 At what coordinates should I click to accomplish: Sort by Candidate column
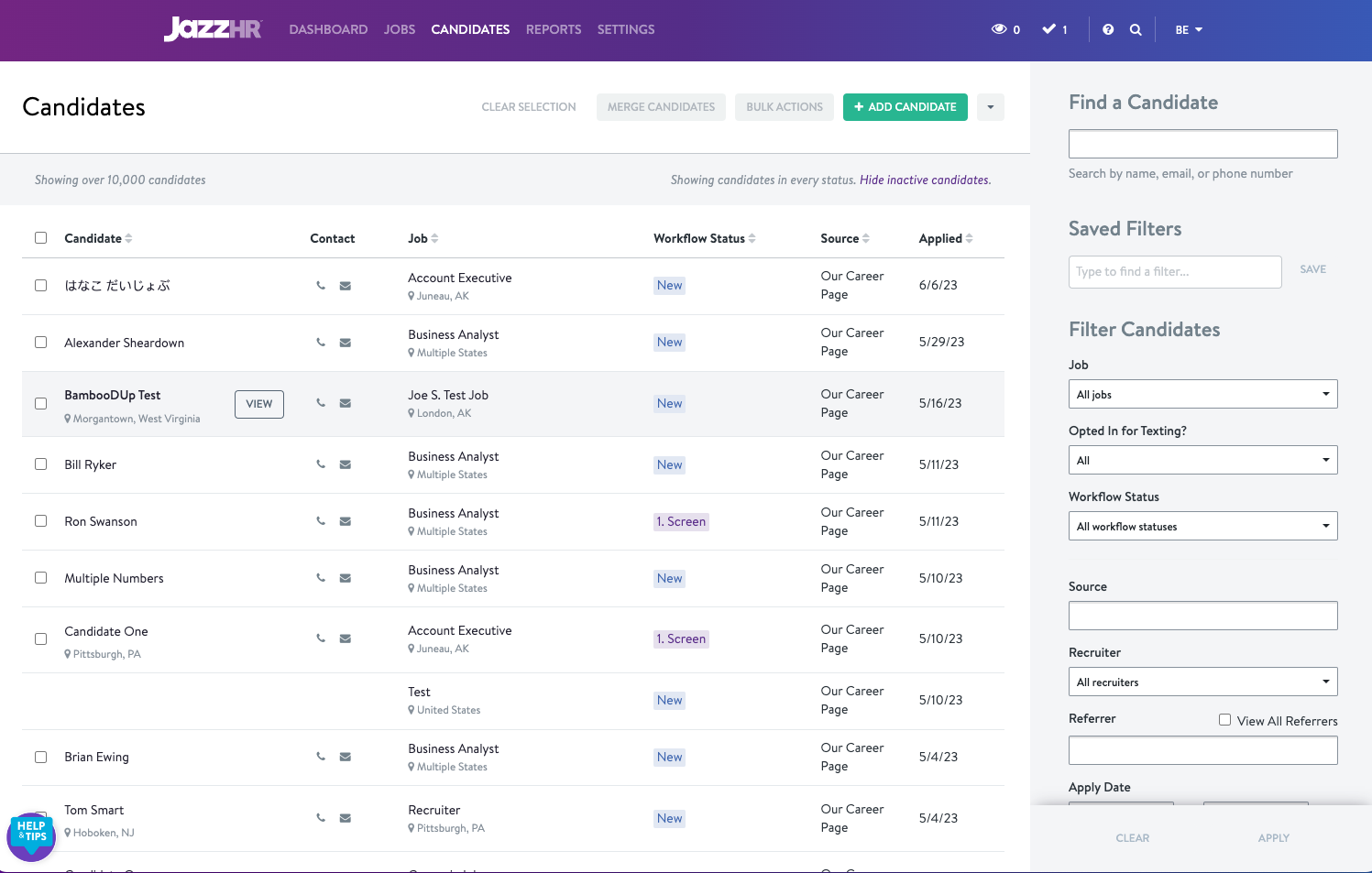(x=98, y=238)
